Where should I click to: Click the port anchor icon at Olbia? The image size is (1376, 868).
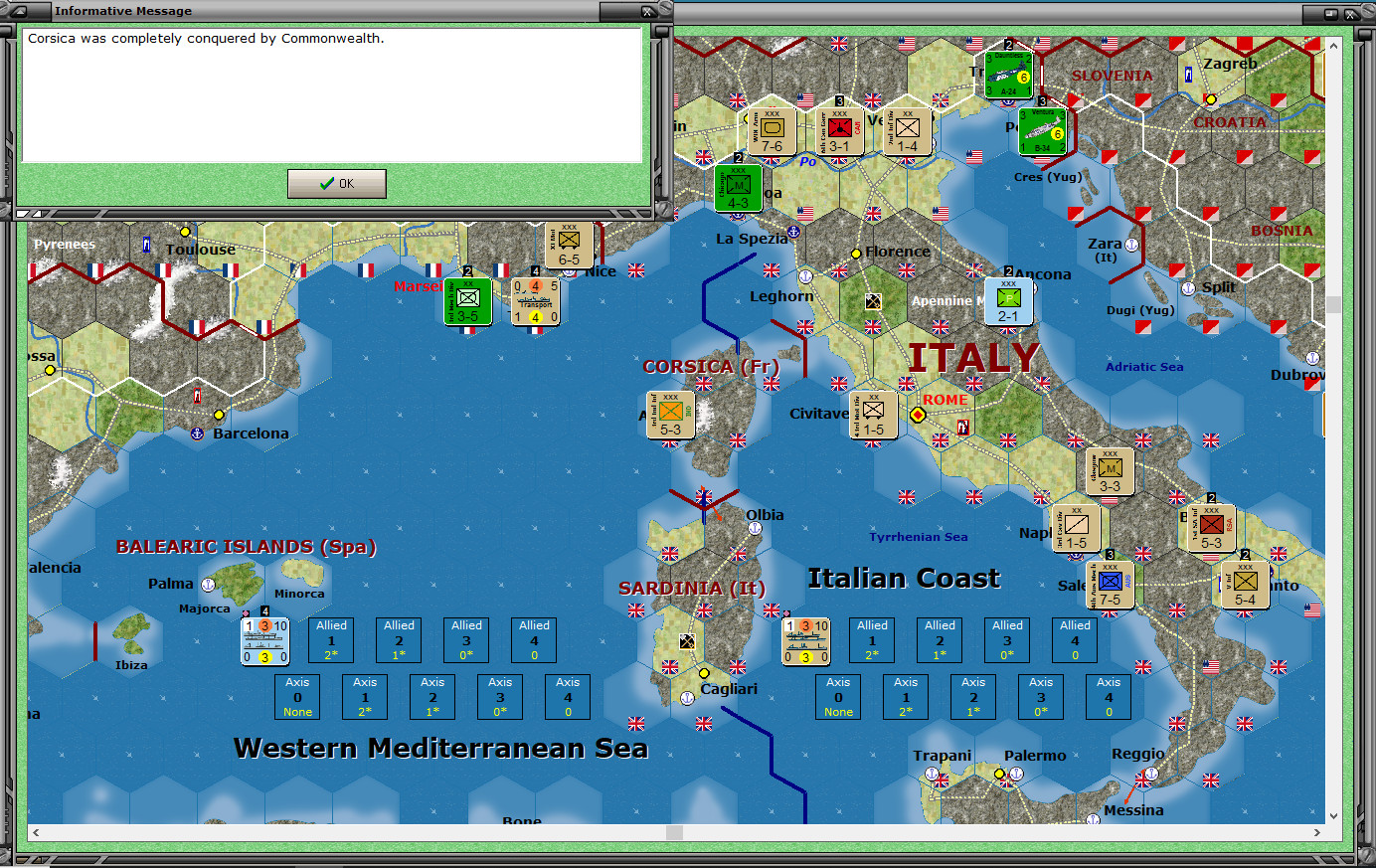click(755, 528)
